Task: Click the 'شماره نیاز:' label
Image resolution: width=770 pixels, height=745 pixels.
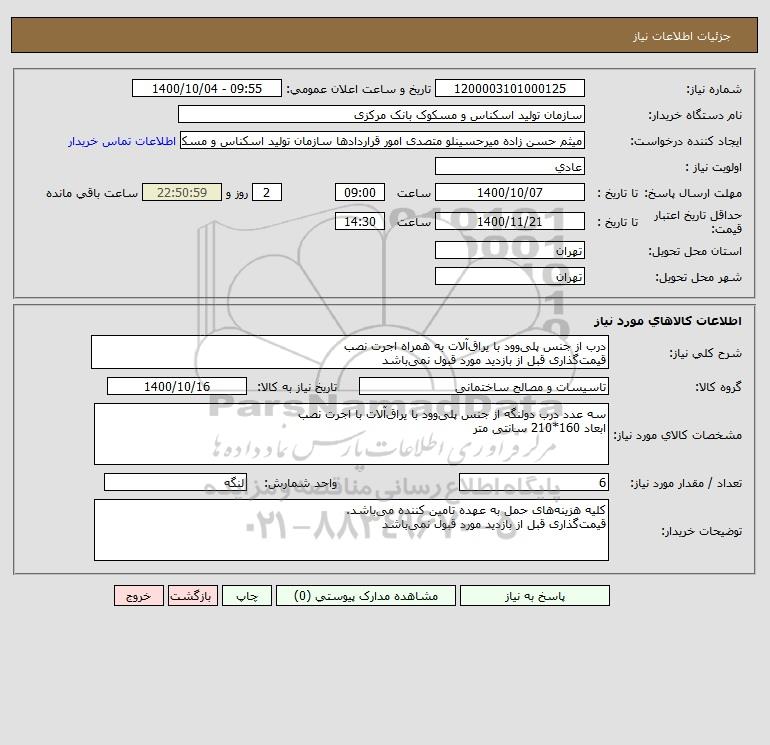Action: (x=714, y=89)
